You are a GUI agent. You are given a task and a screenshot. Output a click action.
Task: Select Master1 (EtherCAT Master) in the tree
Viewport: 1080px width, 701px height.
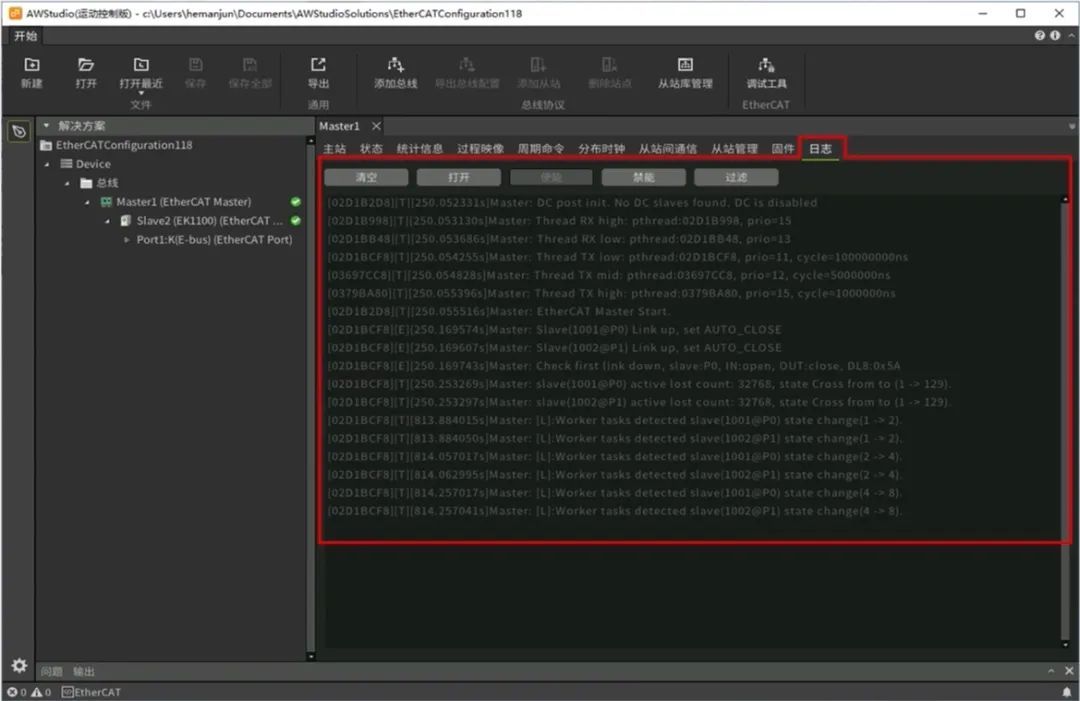(183, 202)
